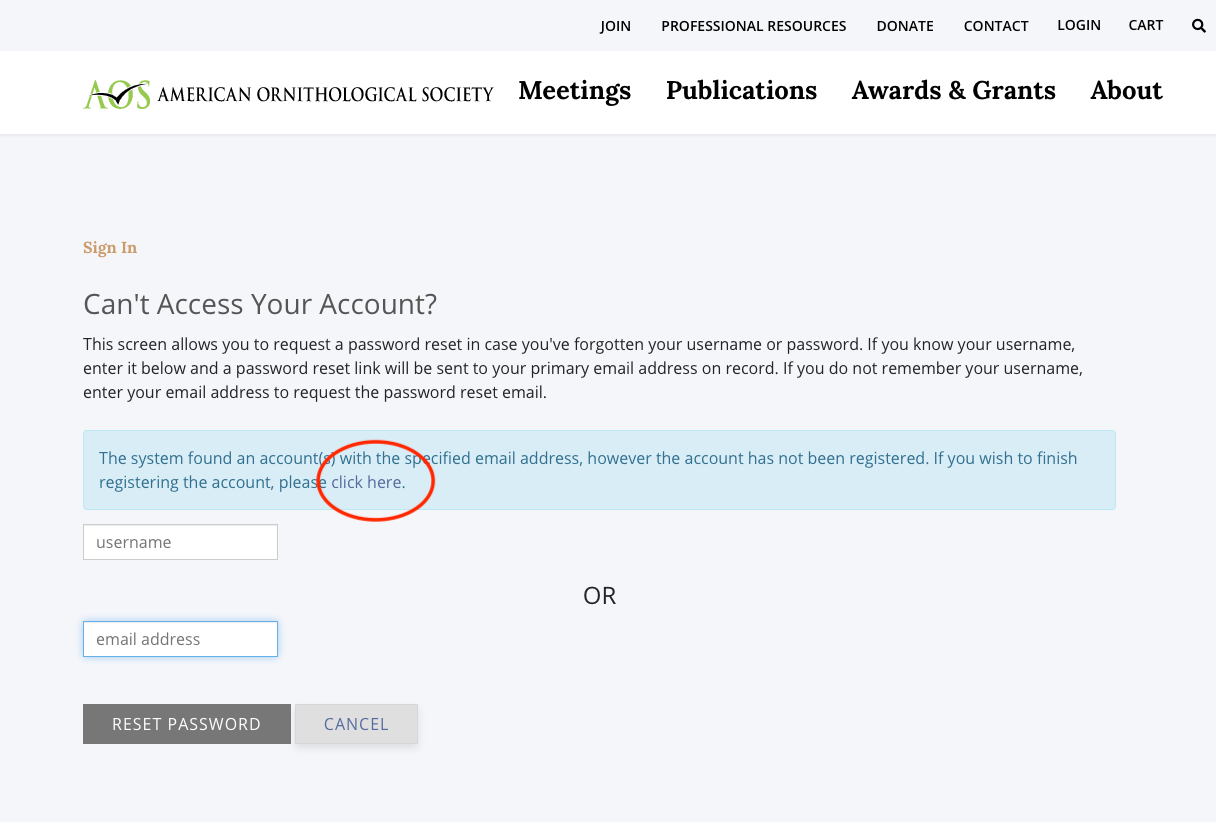The width and height of the screenshot is (1216, 822).
Task: Open the Meetings menu
Action: coord(574,91)
